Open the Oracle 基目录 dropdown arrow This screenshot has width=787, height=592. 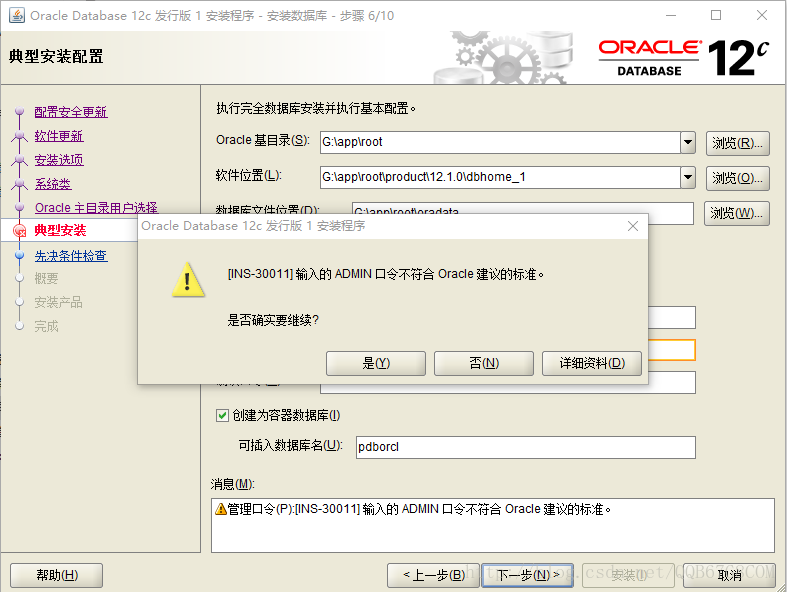tap(688, 143)
